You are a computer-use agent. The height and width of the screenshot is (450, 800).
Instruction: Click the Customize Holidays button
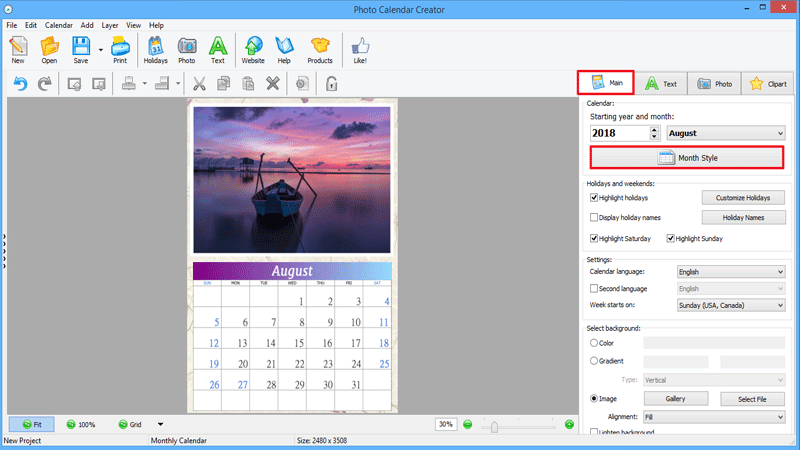tap(743, 197)
